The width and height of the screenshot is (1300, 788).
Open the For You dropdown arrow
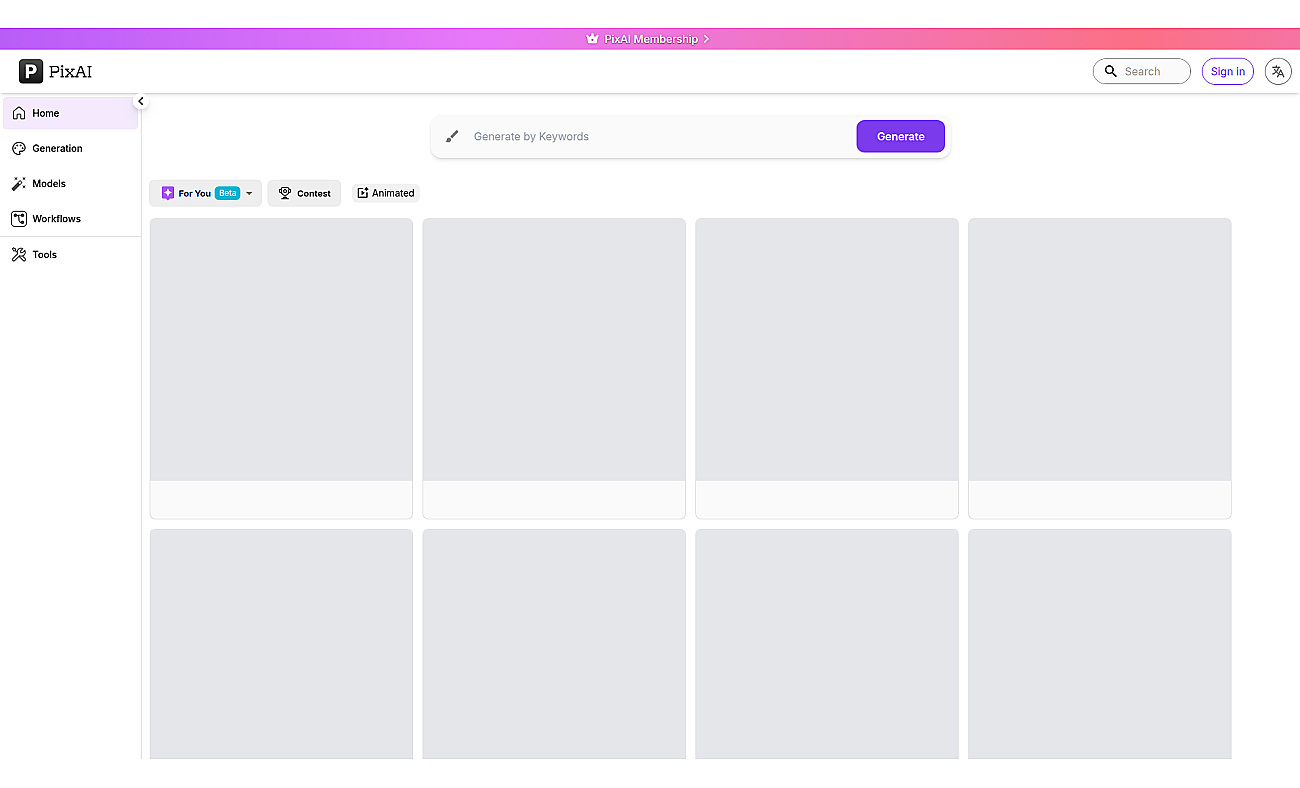click(x=249, y=193)
